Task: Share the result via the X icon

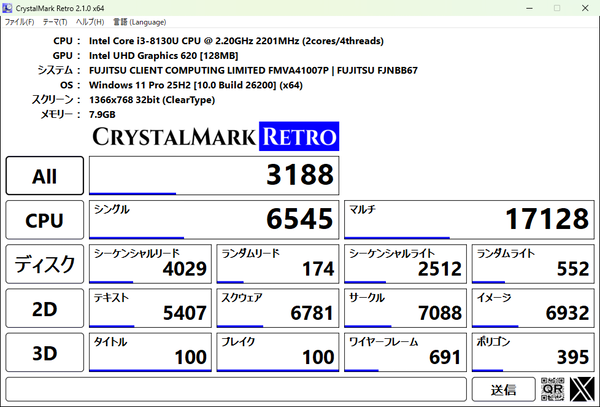Action: click(582, 389)
